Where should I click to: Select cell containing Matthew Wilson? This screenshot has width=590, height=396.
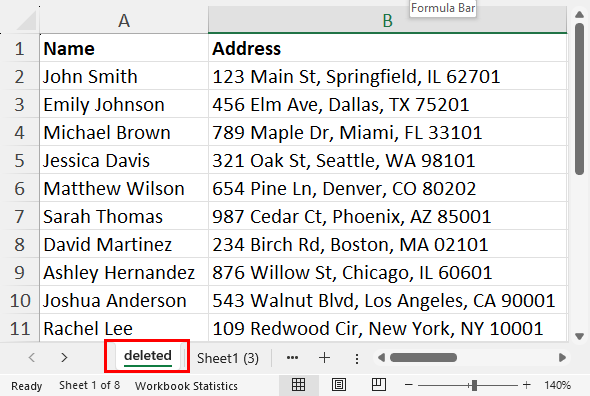[124, 188]
